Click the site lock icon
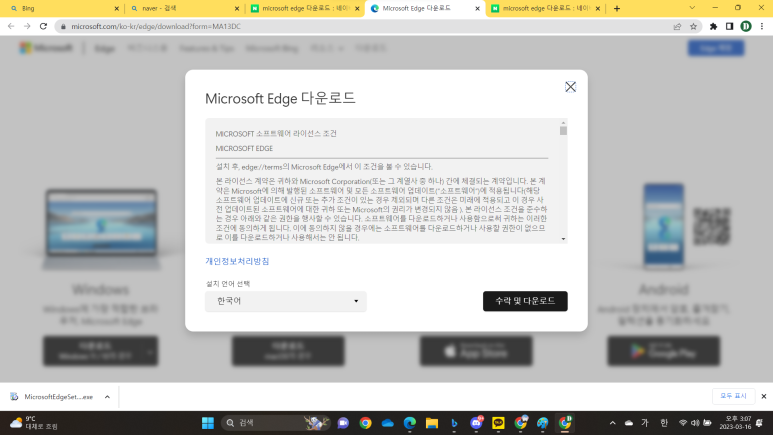Viewport: 773px width, 435px height. pyautogui.click(x=63, y=26)
